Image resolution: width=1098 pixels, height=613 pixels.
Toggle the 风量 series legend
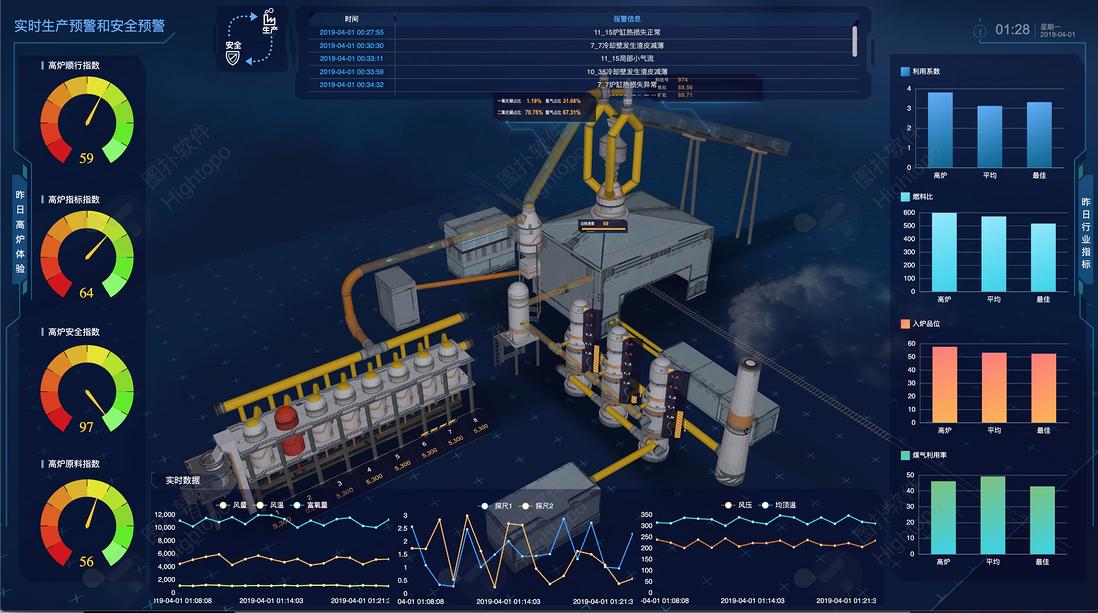click(232, 505)
